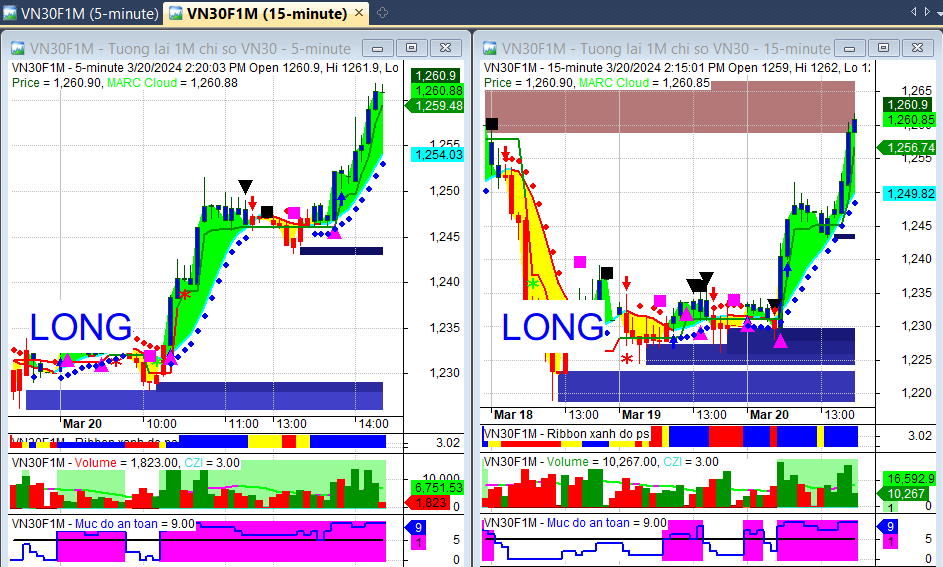
Task: Close the VN30F1M (15-minute) tab
Action: (359, 13)
